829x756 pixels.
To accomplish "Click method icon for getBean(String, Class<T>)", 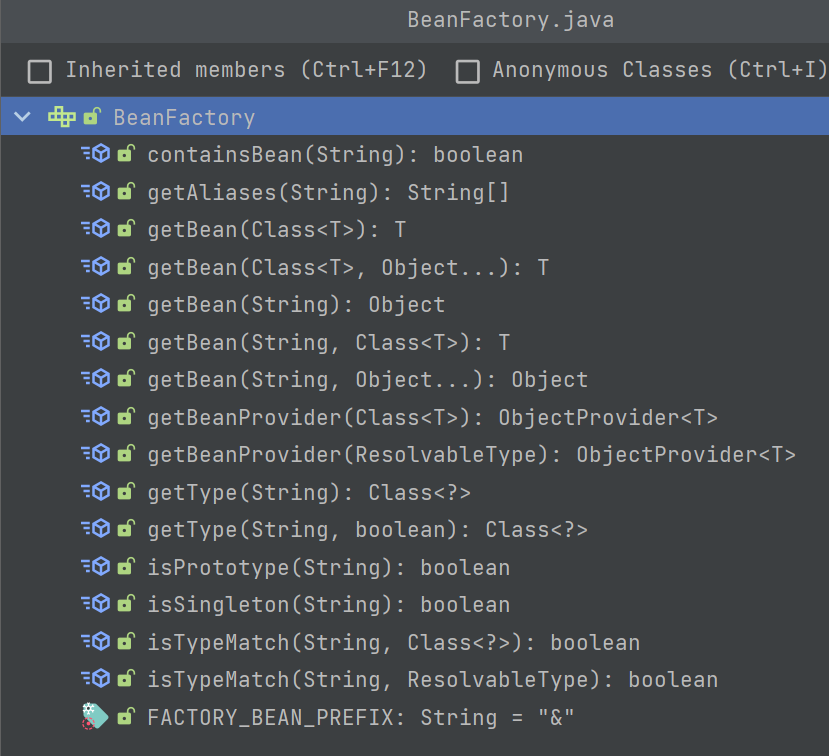I will pos(96,342).
